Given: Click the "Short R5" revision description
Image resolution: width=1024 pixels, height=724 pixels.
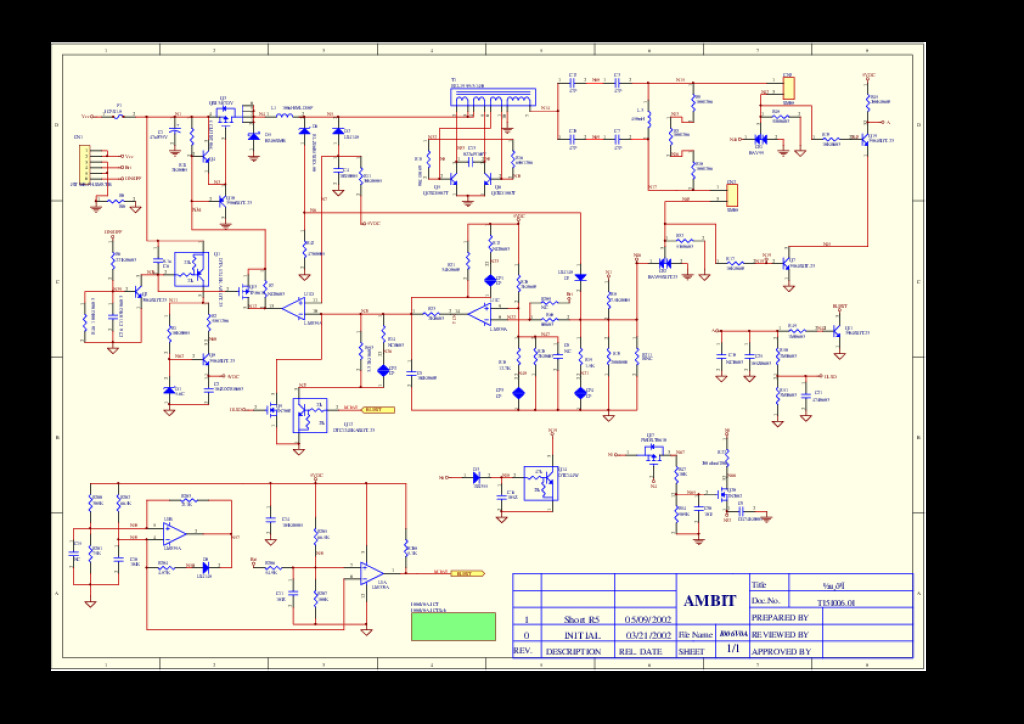Looking at the screenshot, I should [x=581, y=620].
